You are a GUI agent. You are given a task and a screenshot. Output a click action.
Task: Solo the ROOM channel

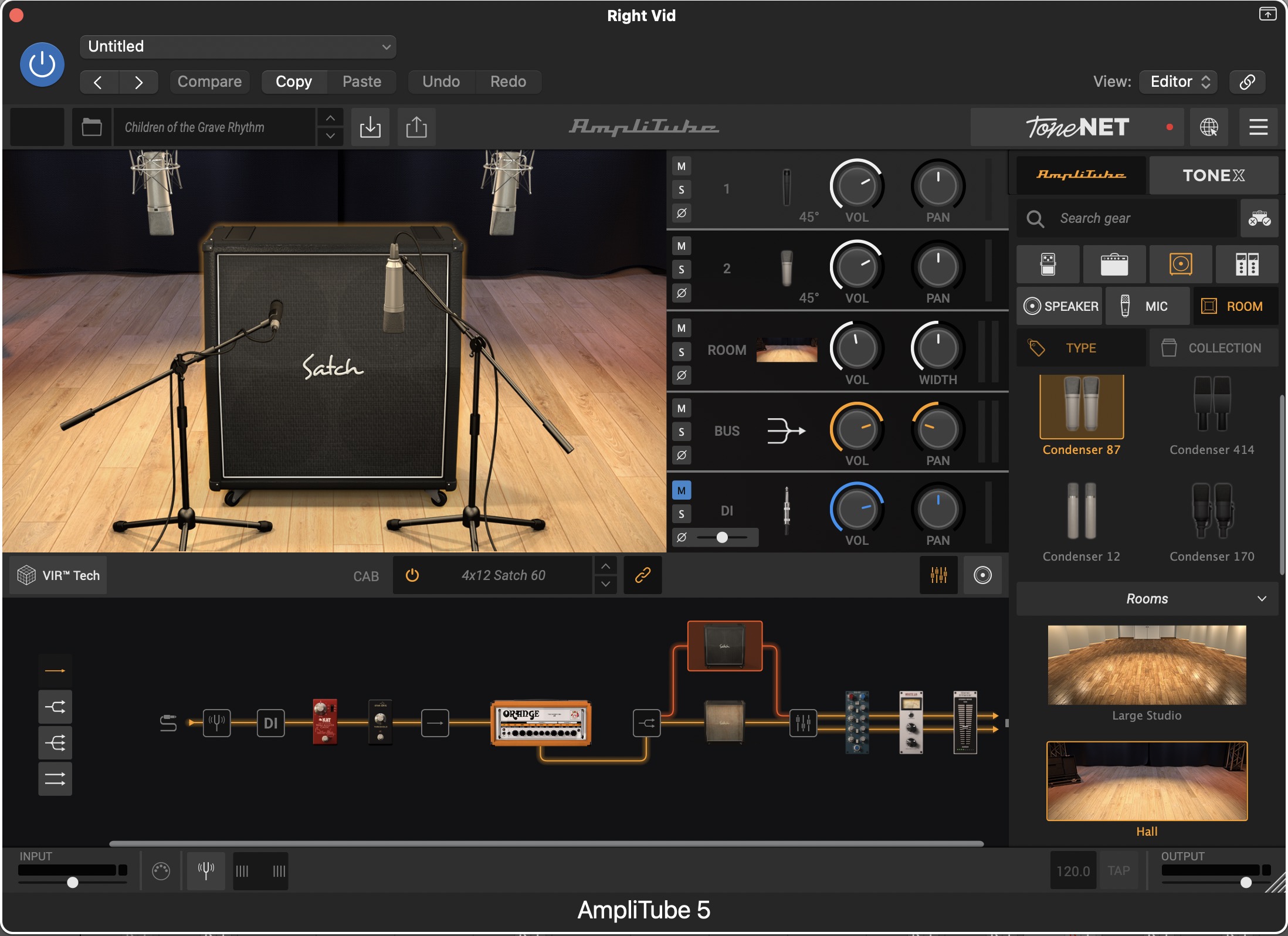682,351
